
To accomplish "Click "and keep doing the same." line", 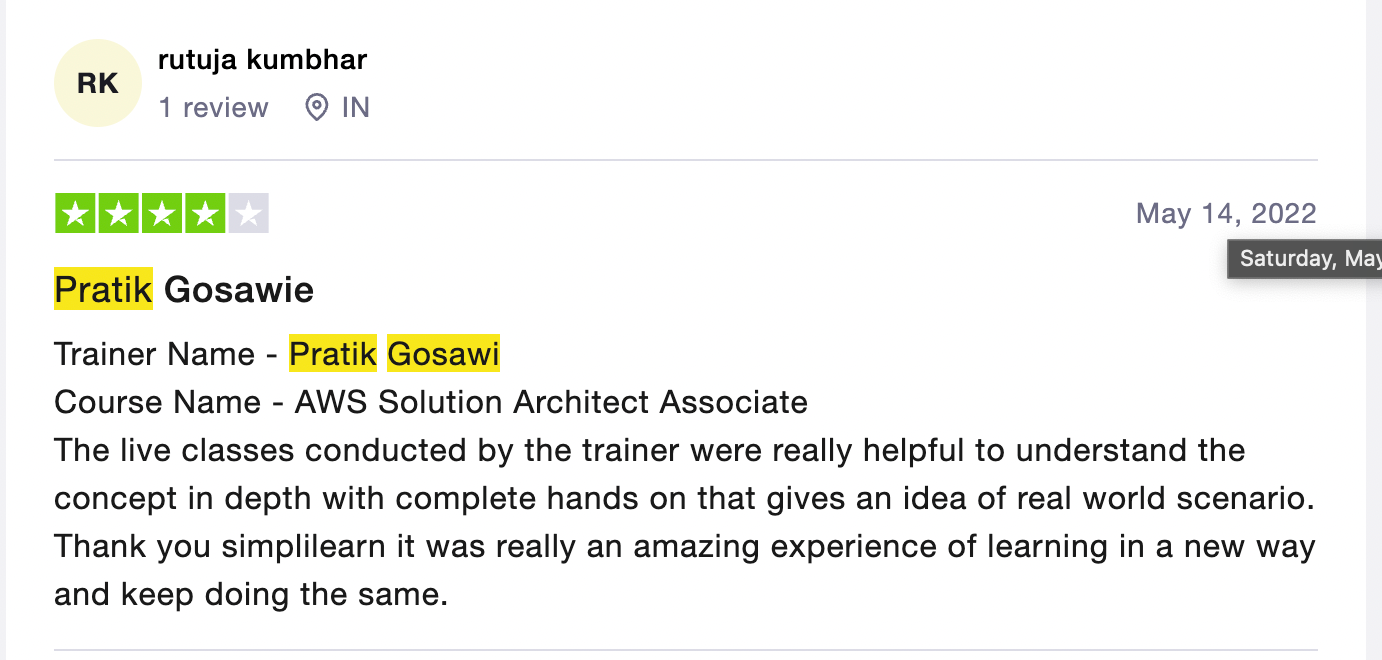I will [x=250, y=595].
